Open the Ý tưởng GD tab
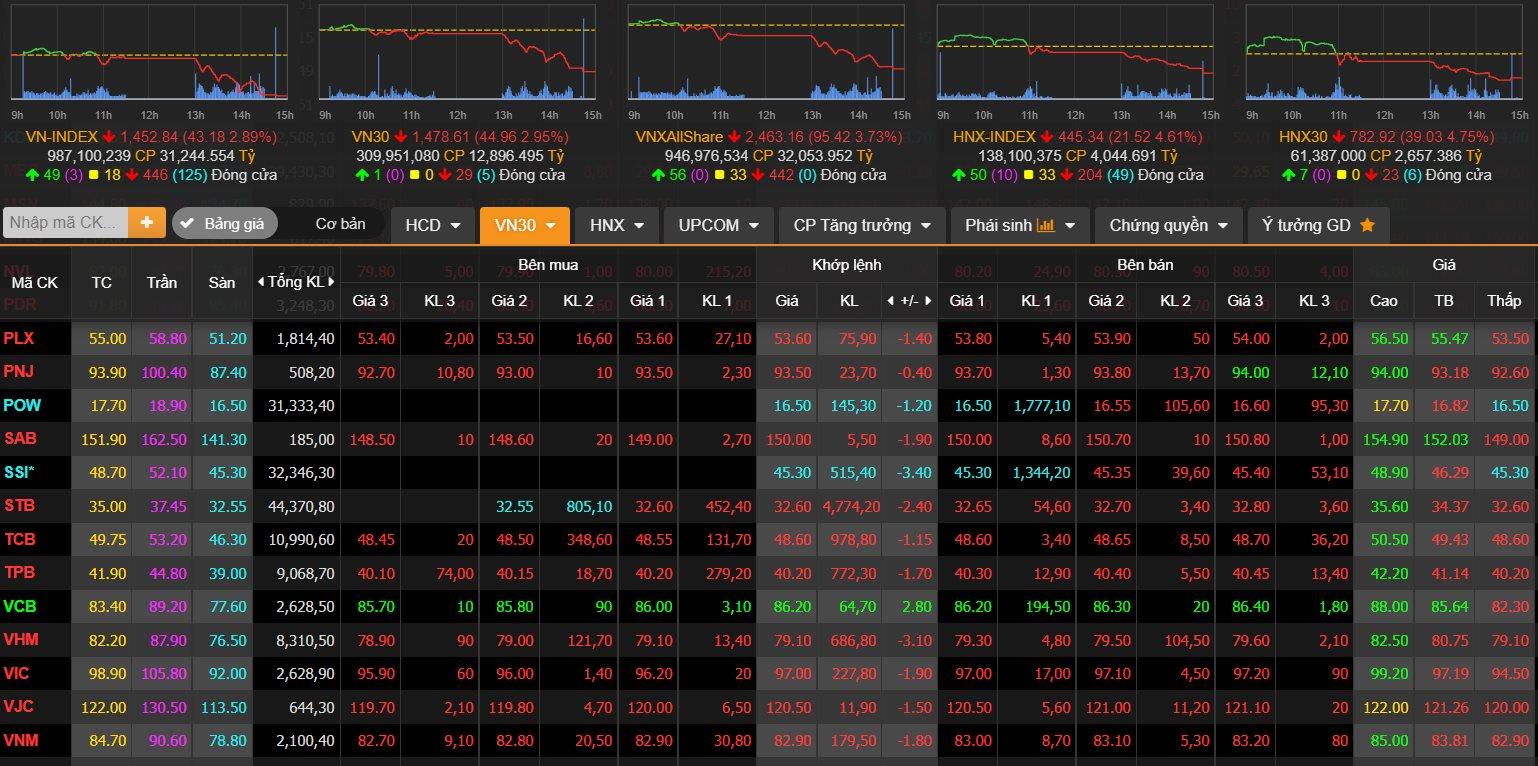Viewport: 1538px width, 766px height. click(1318, 225)
